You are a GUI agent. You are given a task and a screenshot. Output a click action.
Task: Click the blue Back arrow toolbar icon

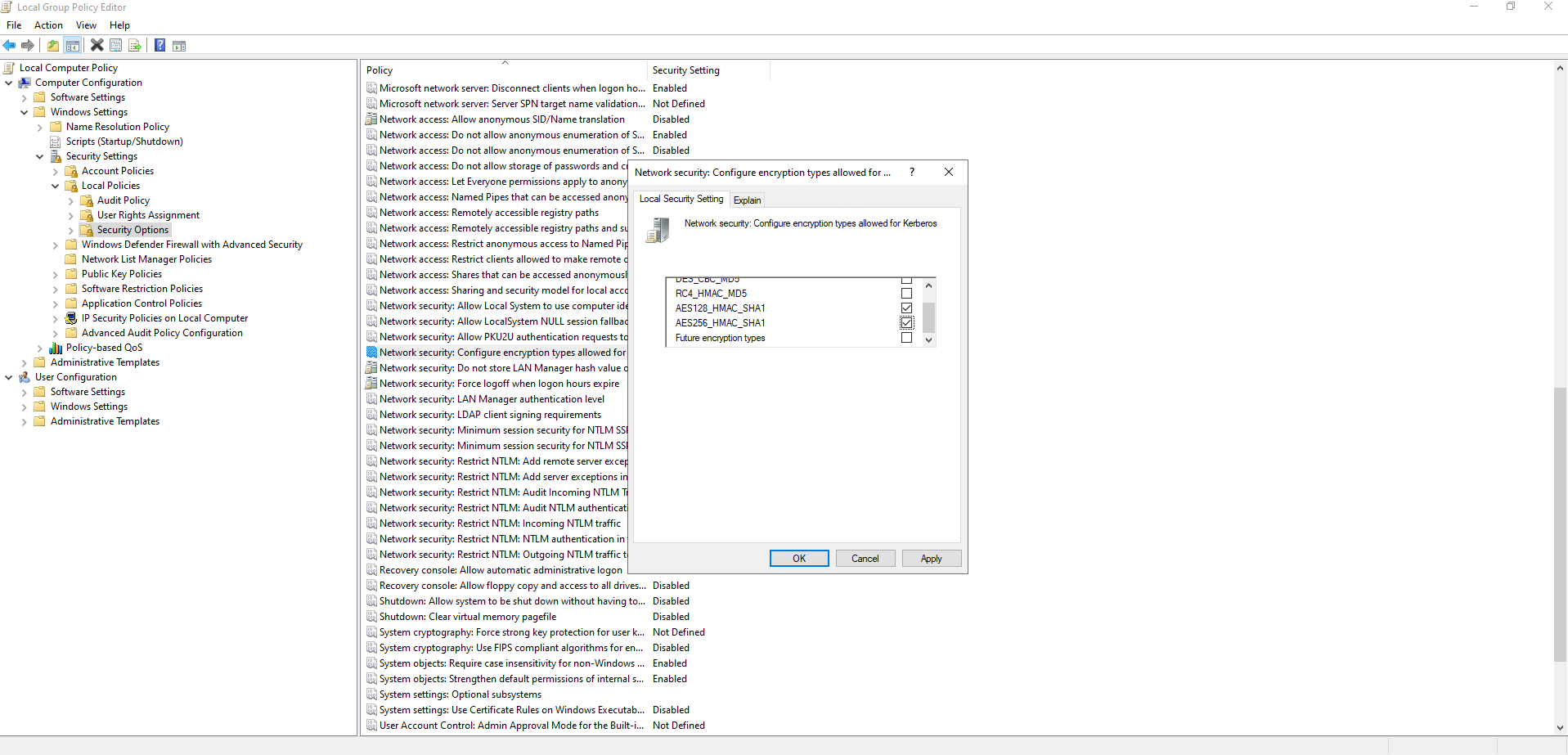(x=9, y=46)
